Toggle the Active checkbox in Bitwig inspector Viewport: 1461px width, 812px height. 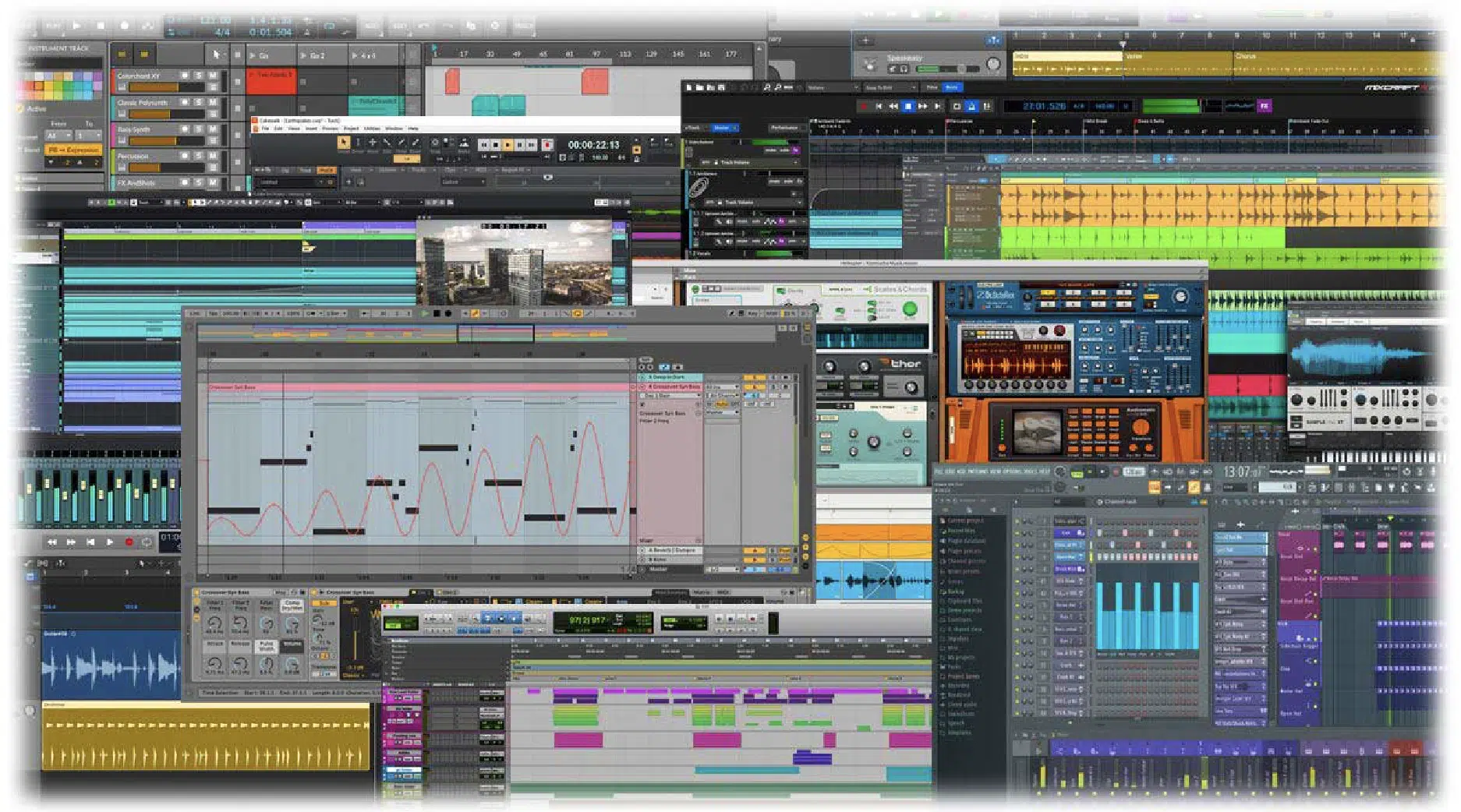pyautogui.click(x=21, y=108)
